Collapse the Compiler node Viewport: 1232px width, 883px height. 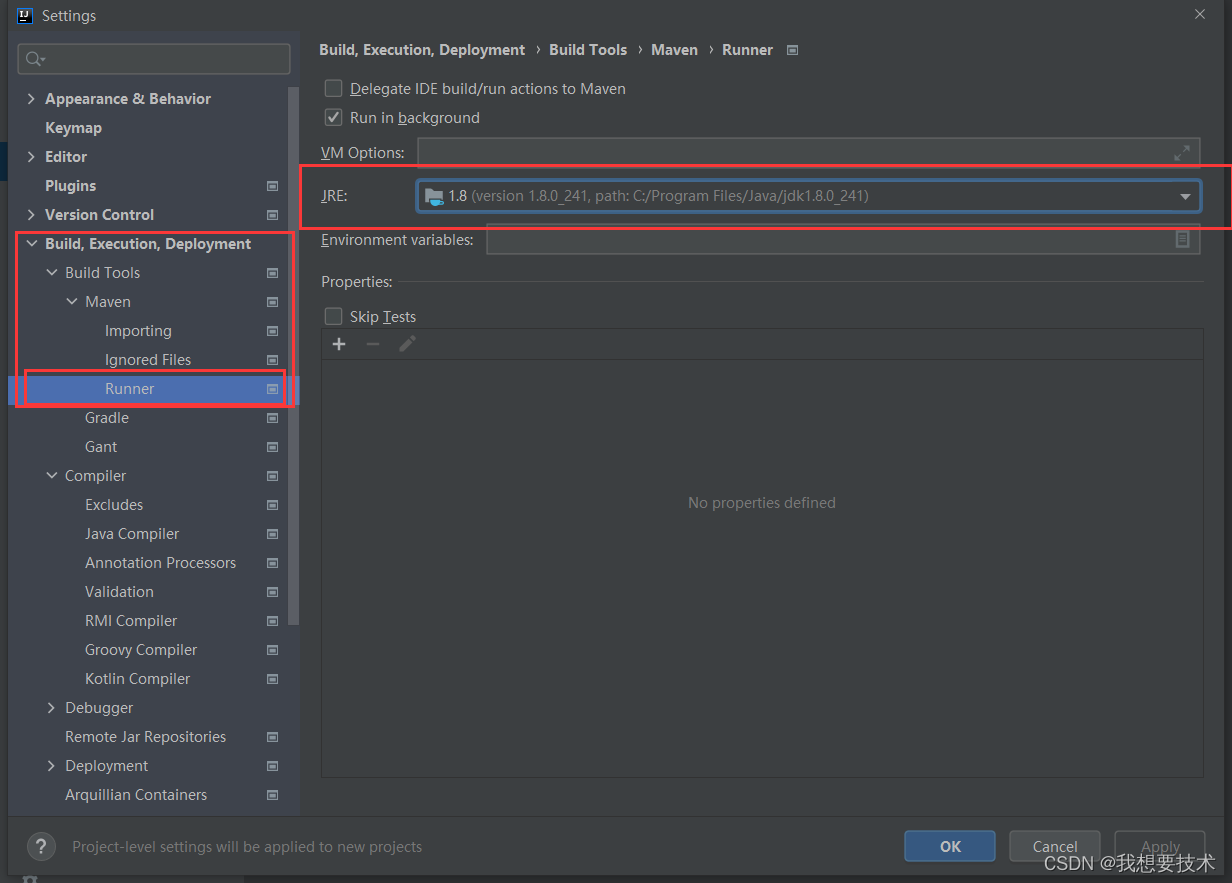(x=52, y=476)
